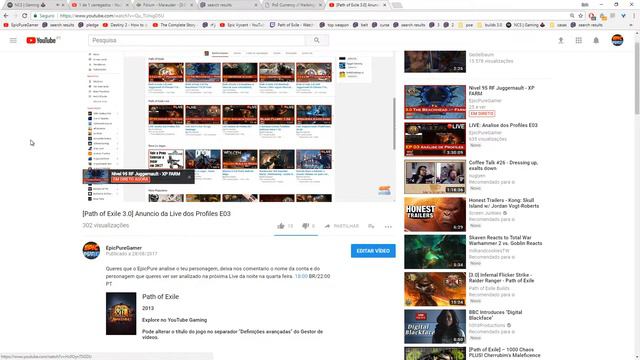The width and height of the screenshot is (640, 360).
Task: Open the poe bookmarks folder
Action: pyautogui.click(x=466, y=25)
